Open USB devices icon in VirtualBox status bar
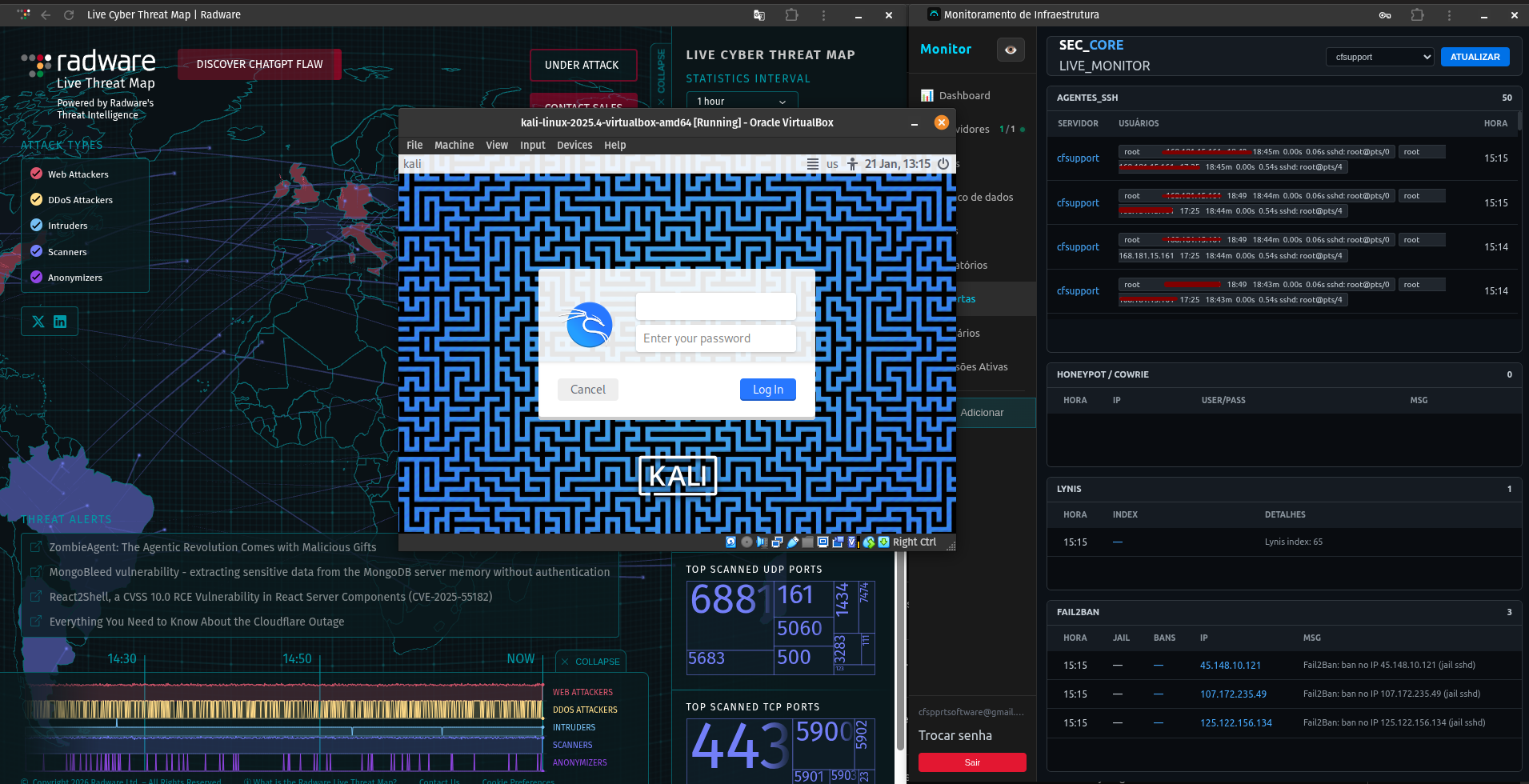This screenshot has width=1529, height=784. click(x=793, y=542)
